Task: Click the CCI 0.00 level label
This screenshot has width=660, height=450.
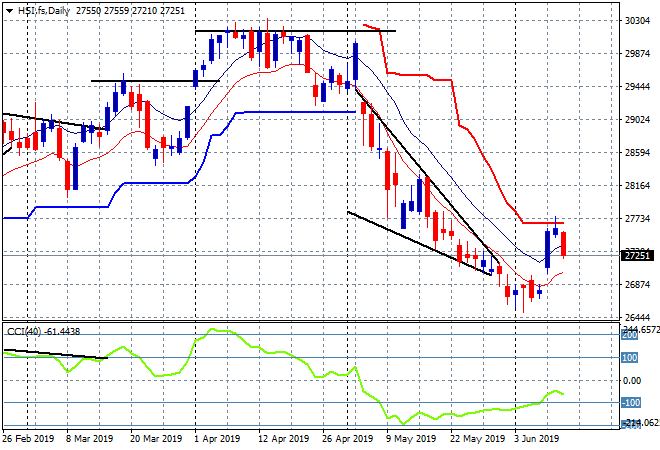Action: point(632,381)
